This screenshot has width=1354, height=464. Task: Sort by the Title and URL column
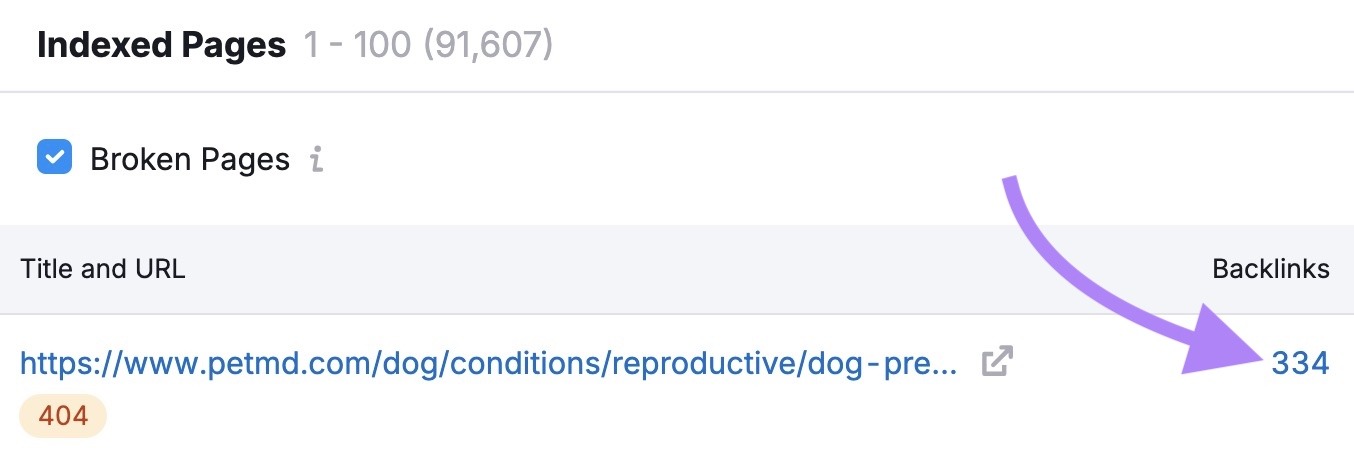click(x=103, y=269)
